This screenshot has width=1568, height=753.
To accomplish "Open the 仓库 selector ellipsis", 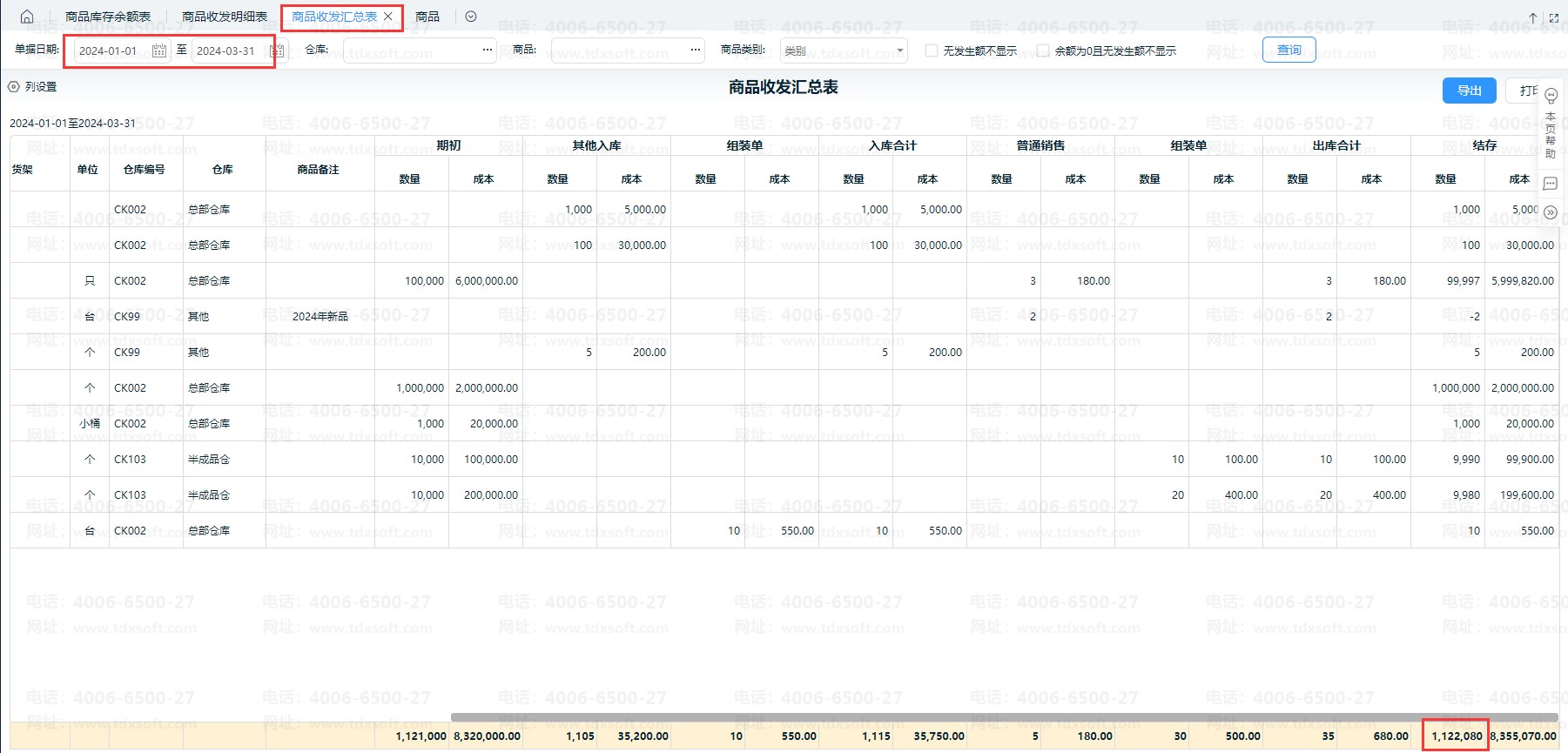I will pos(488,50).
